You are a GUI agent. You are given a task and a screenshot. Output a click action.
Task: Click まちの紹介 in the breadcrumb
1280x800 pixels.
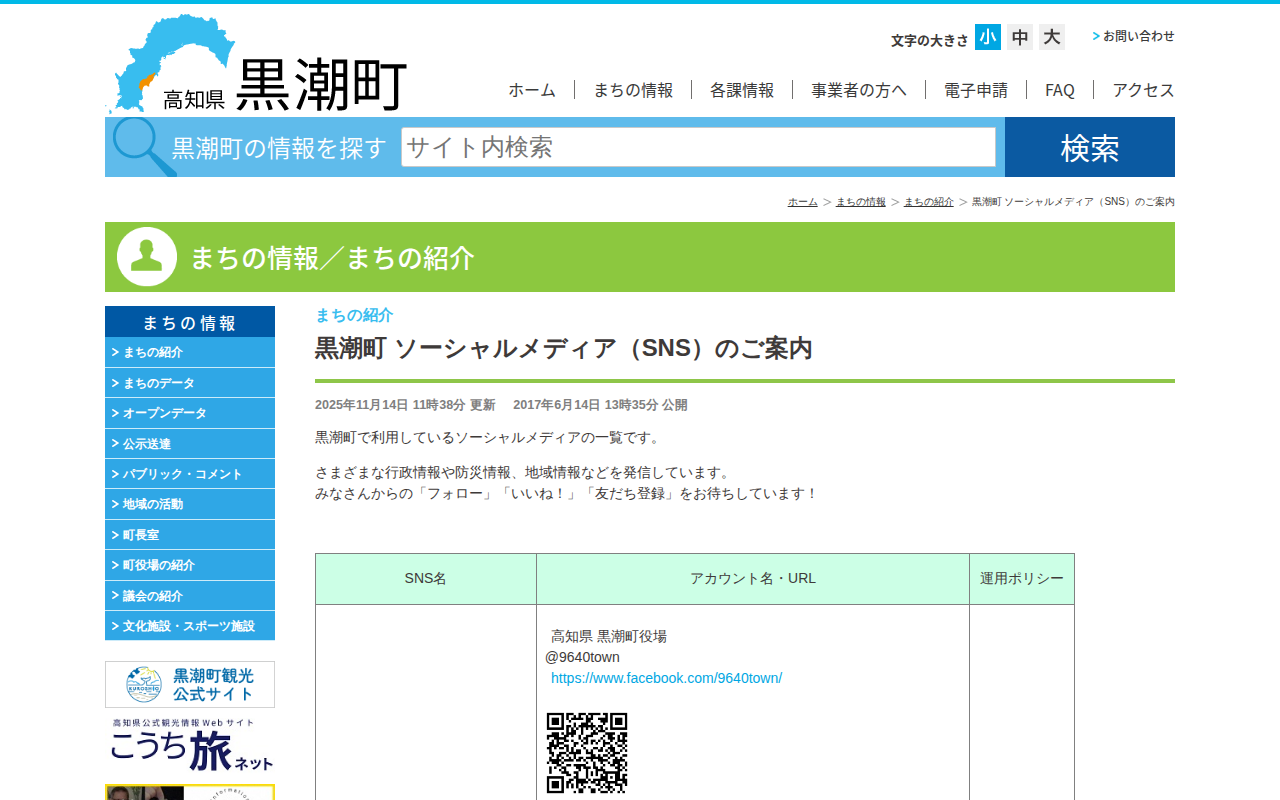tap(928, 202)
